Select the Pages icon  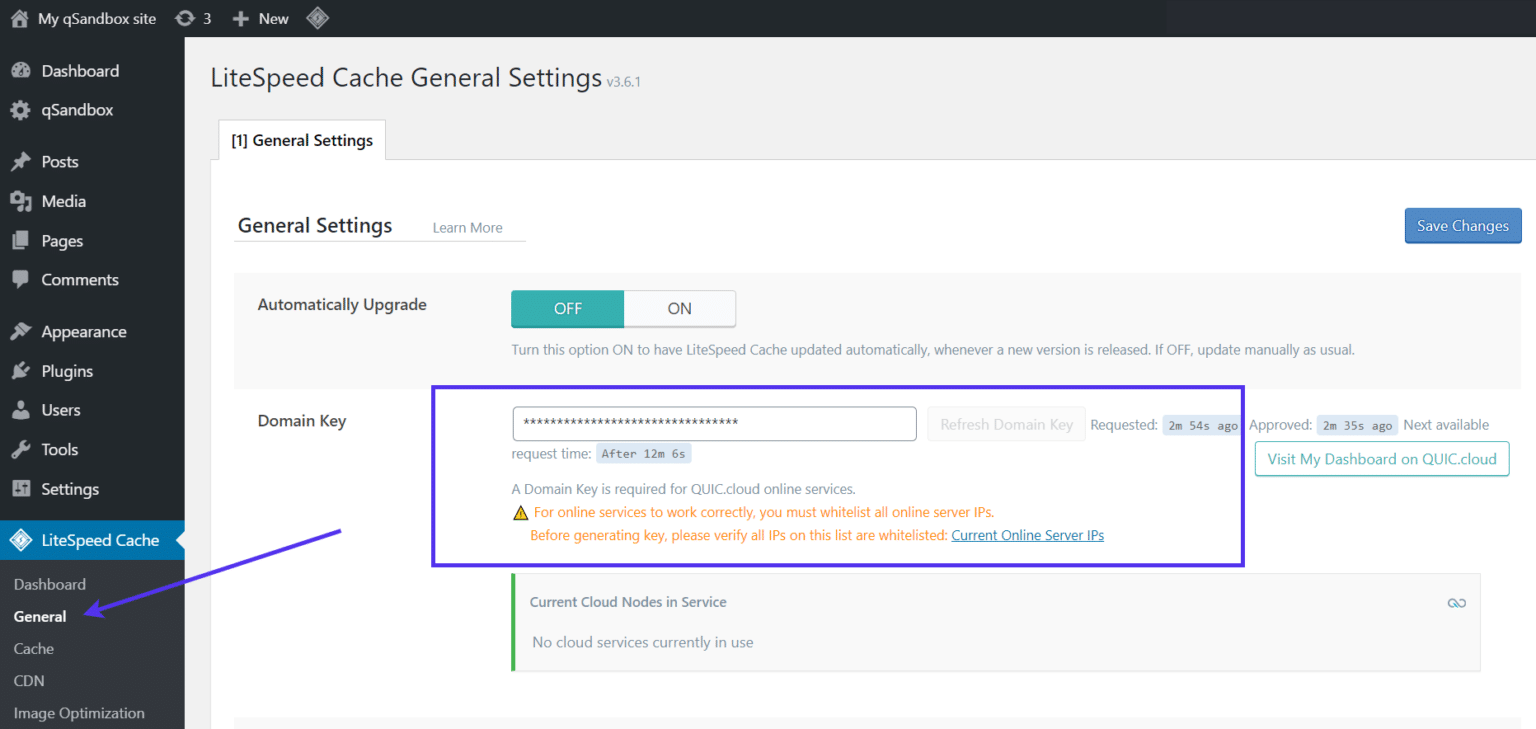pos(22,240)
